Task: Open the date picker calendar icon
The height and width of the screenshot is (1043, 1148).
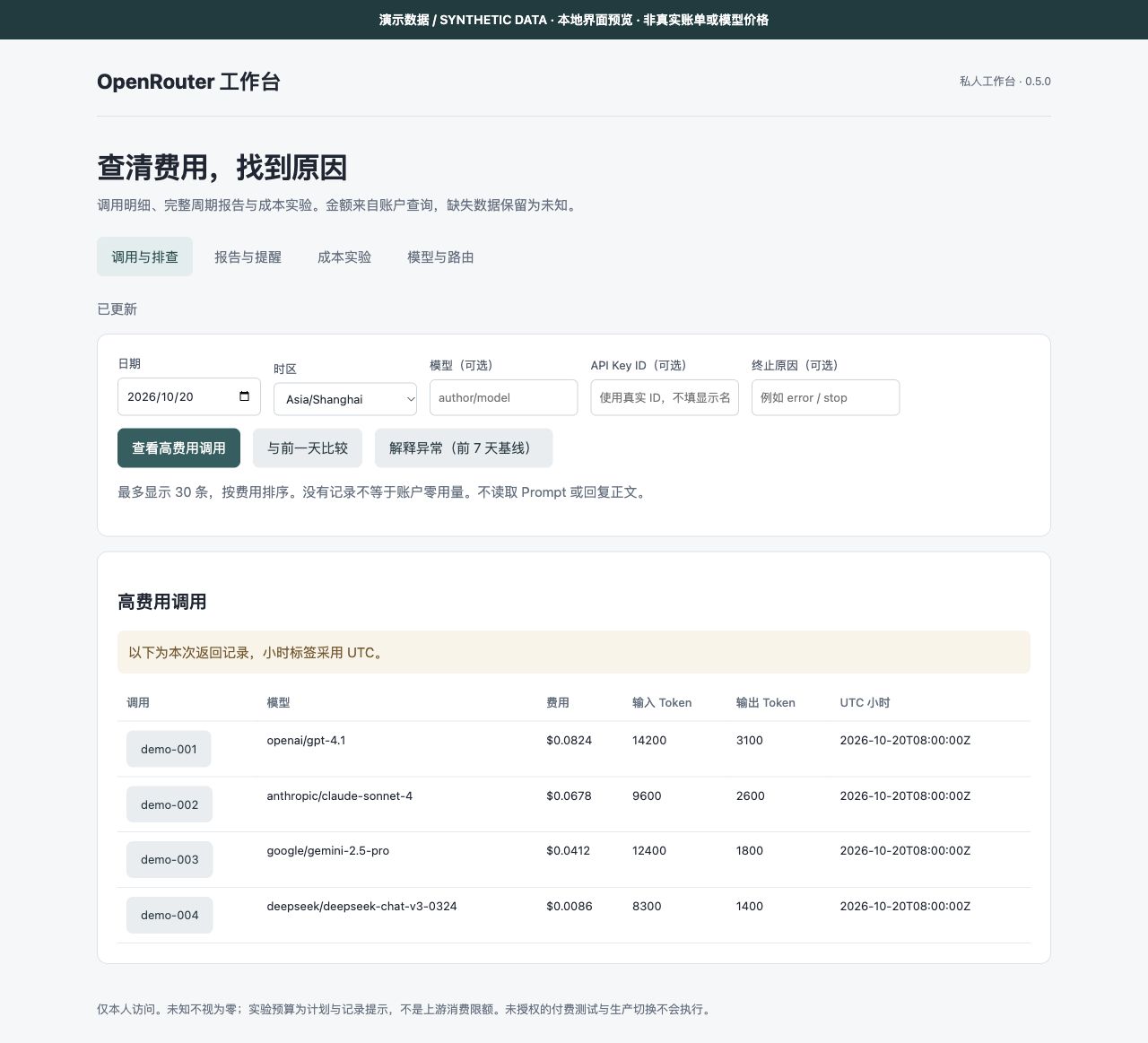Action: coord(244,396)
